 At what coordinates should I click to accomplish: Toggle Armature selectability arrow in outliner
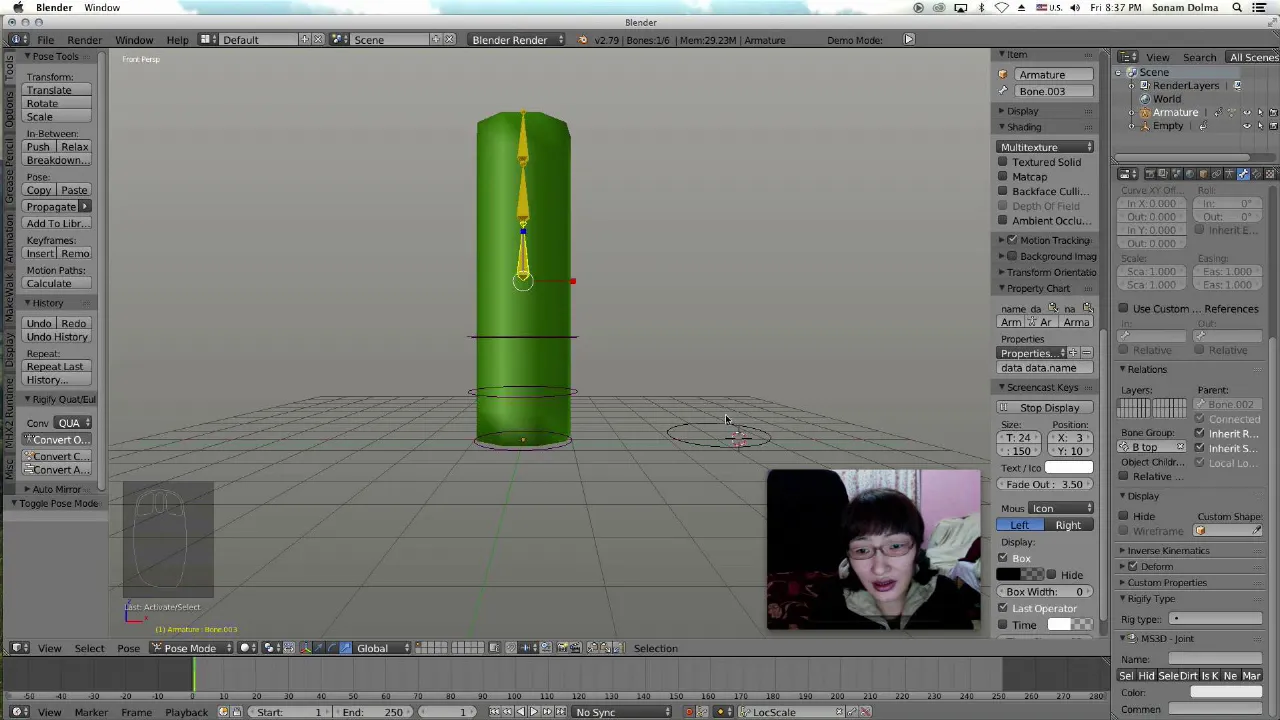1261,112
